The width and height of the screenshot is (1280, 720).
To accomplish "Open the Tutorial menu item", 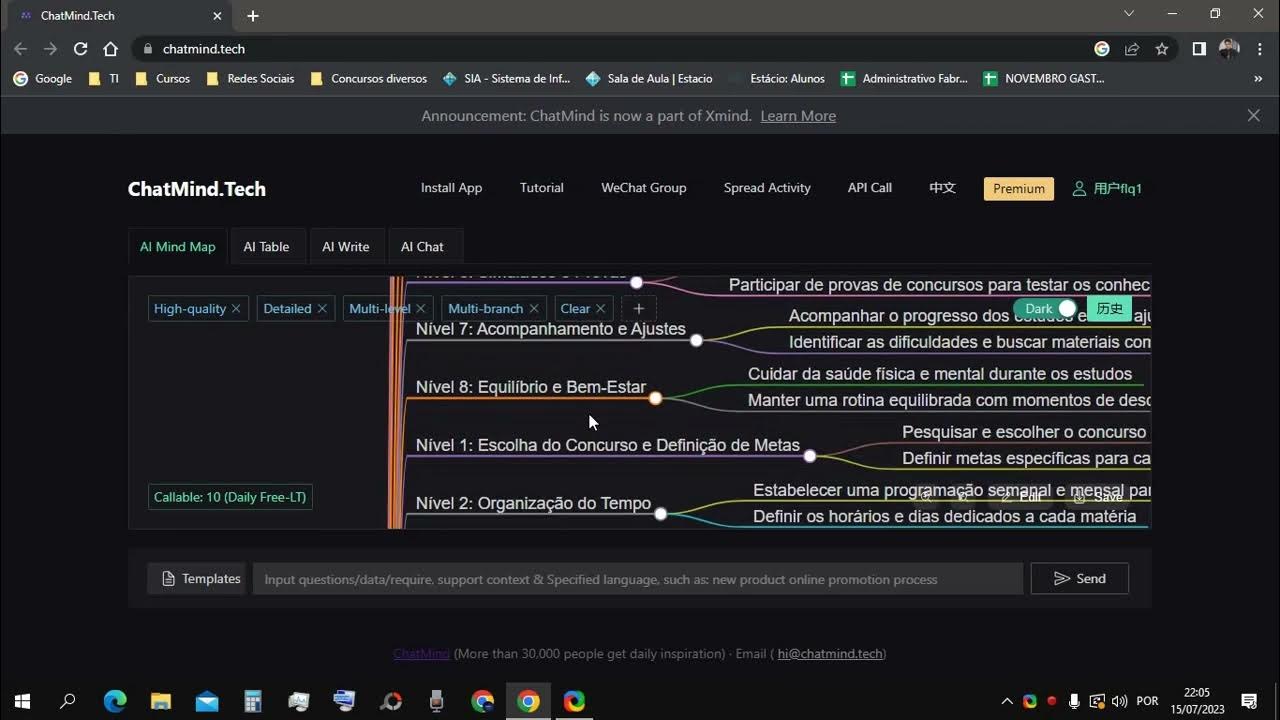I will tap(542, 188).
